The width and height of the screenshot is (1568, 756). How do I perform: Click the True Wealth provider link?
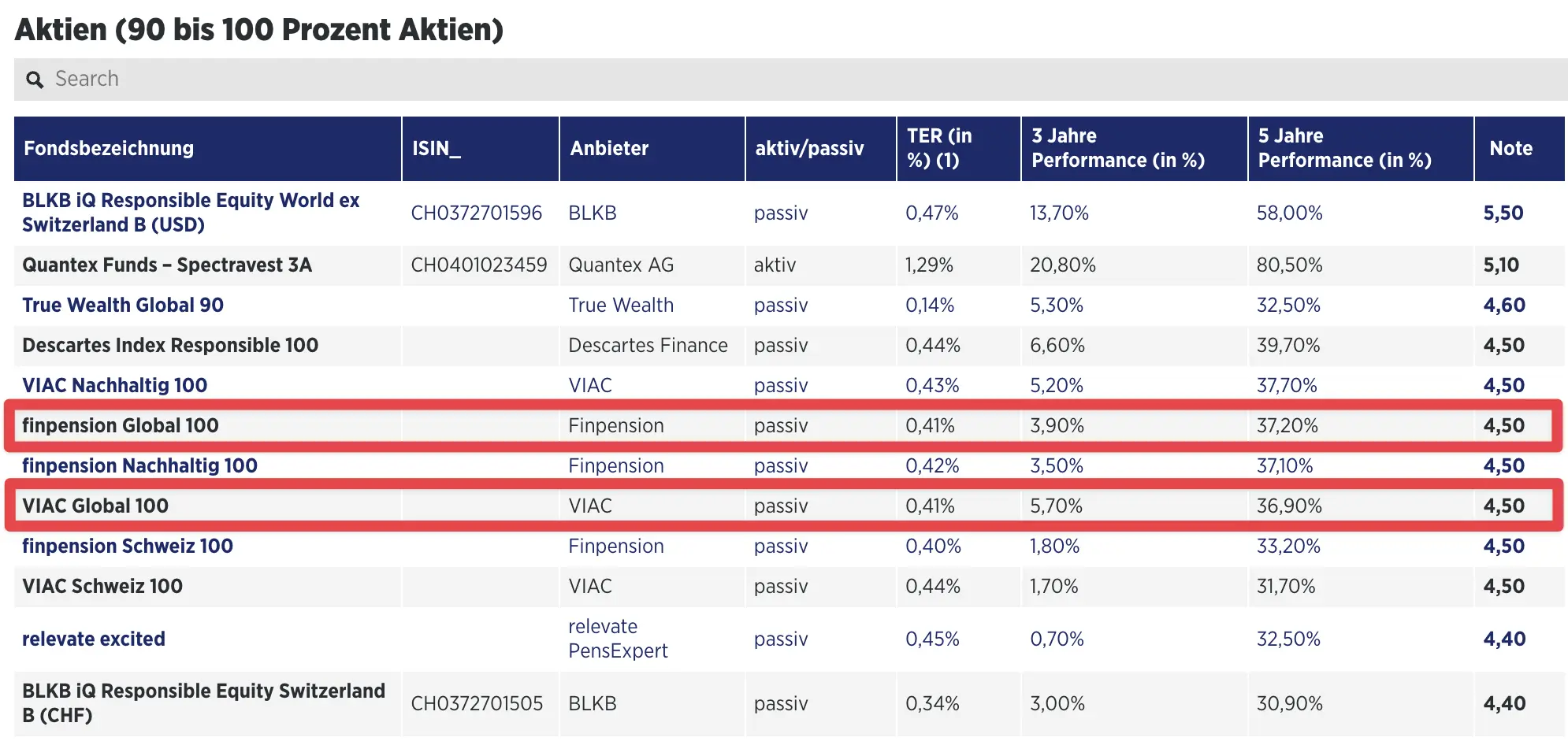click(621, 305)
